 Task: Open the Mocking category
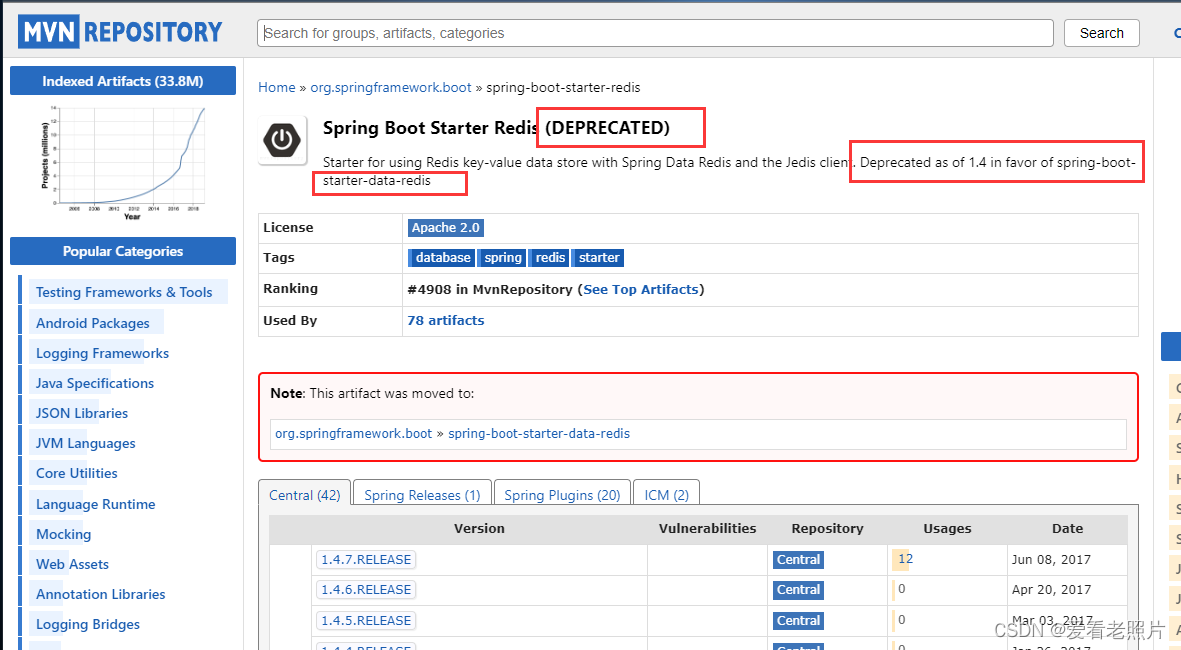[63, 534]
